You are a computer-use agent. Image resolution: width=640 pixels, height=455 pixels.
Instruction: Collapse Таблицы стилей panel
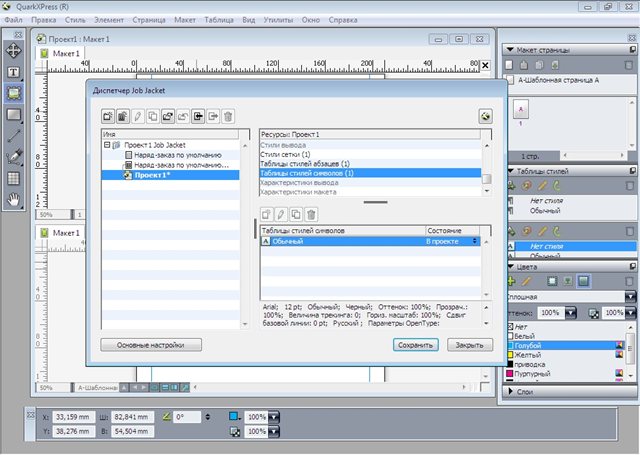[511, 171]
